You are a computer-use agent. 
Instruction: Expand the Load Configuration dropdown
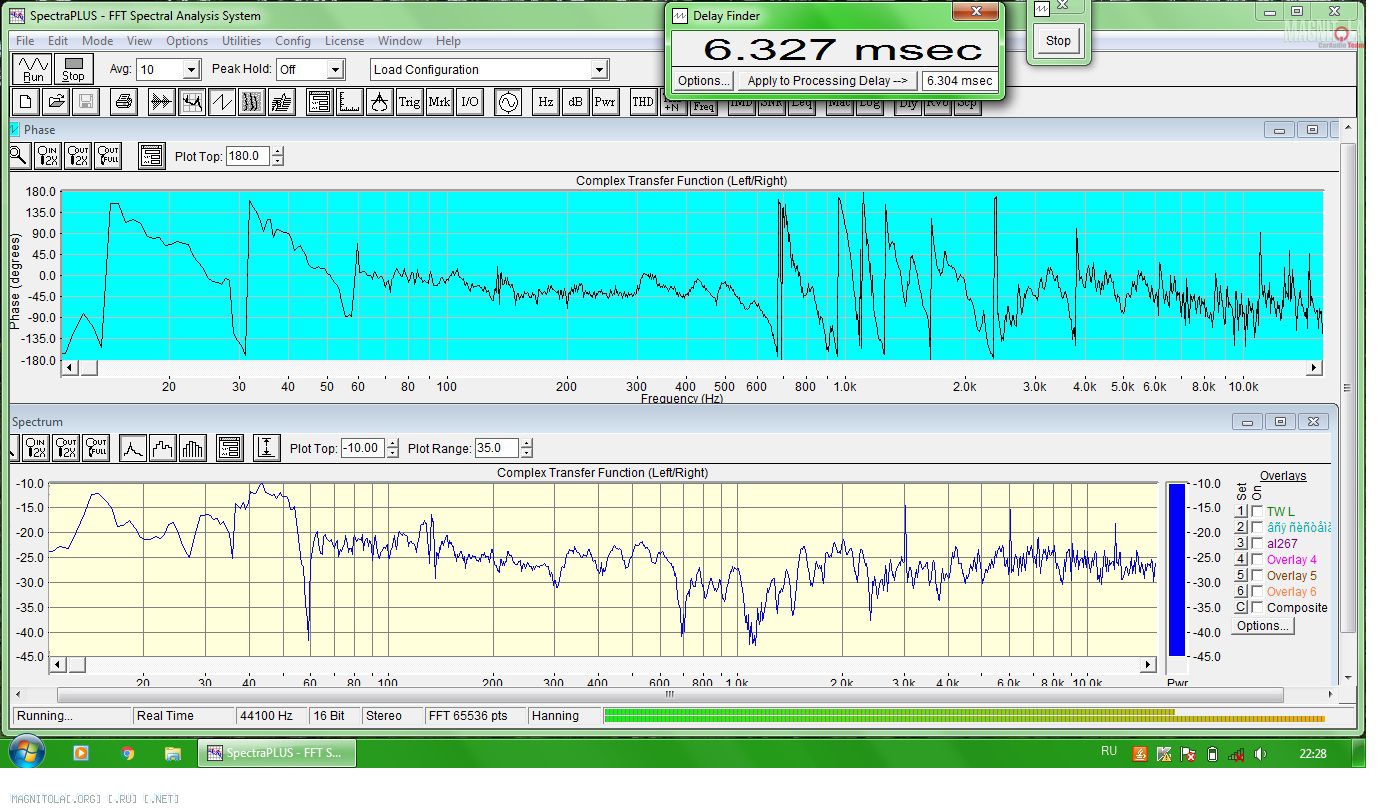[x=599, y=70]
